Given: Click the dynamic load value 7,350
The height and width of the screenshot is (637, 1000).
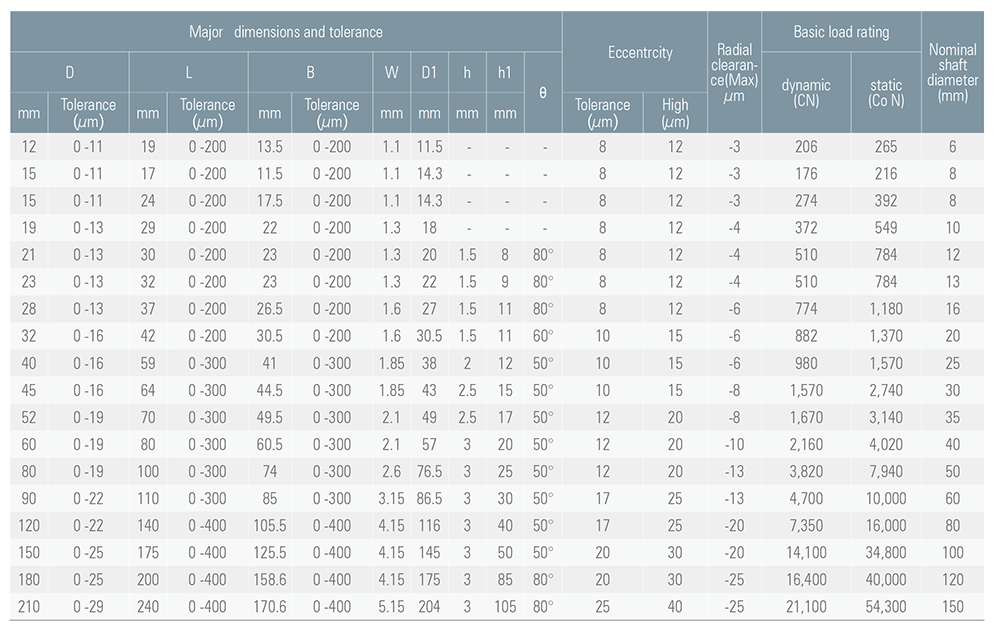Looking at the screenshot, I should point(806,525).
